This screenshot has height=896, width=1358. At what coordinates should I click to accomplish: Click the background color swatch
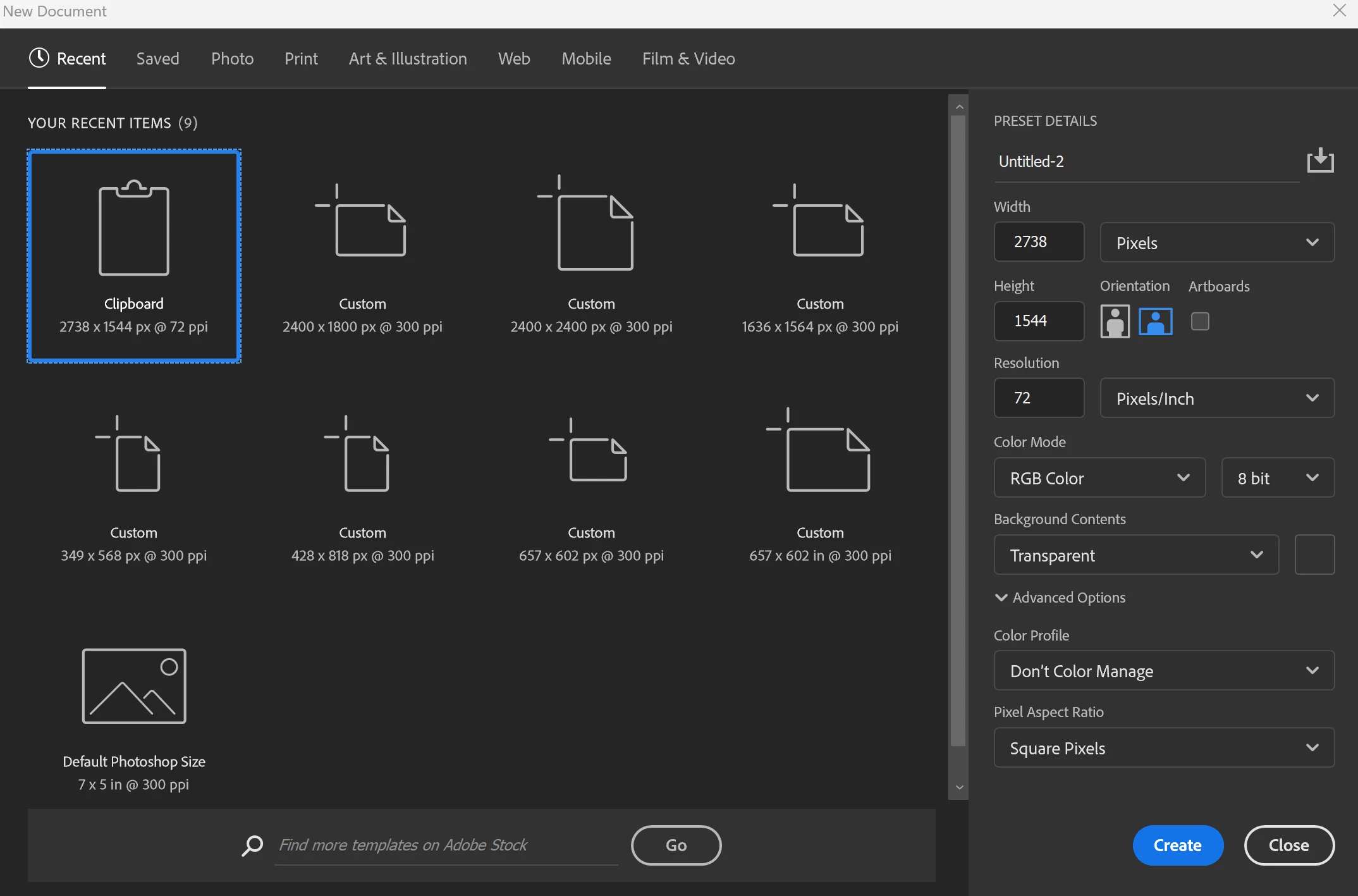pyautogui.click(x=1314, y=555)
